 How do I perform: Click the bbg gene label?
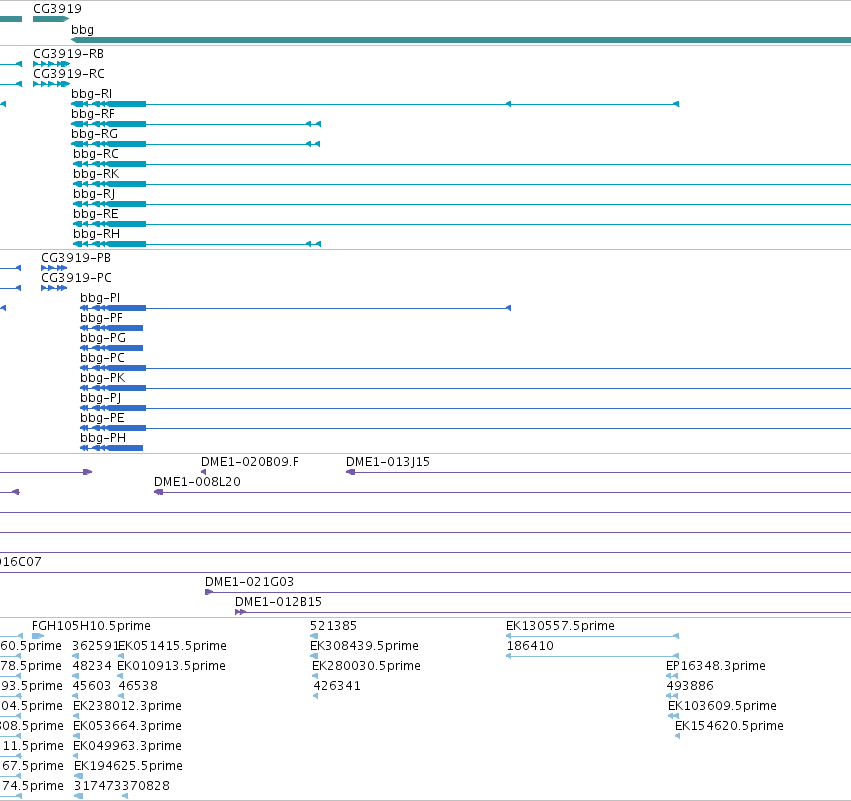click(82, 30)
